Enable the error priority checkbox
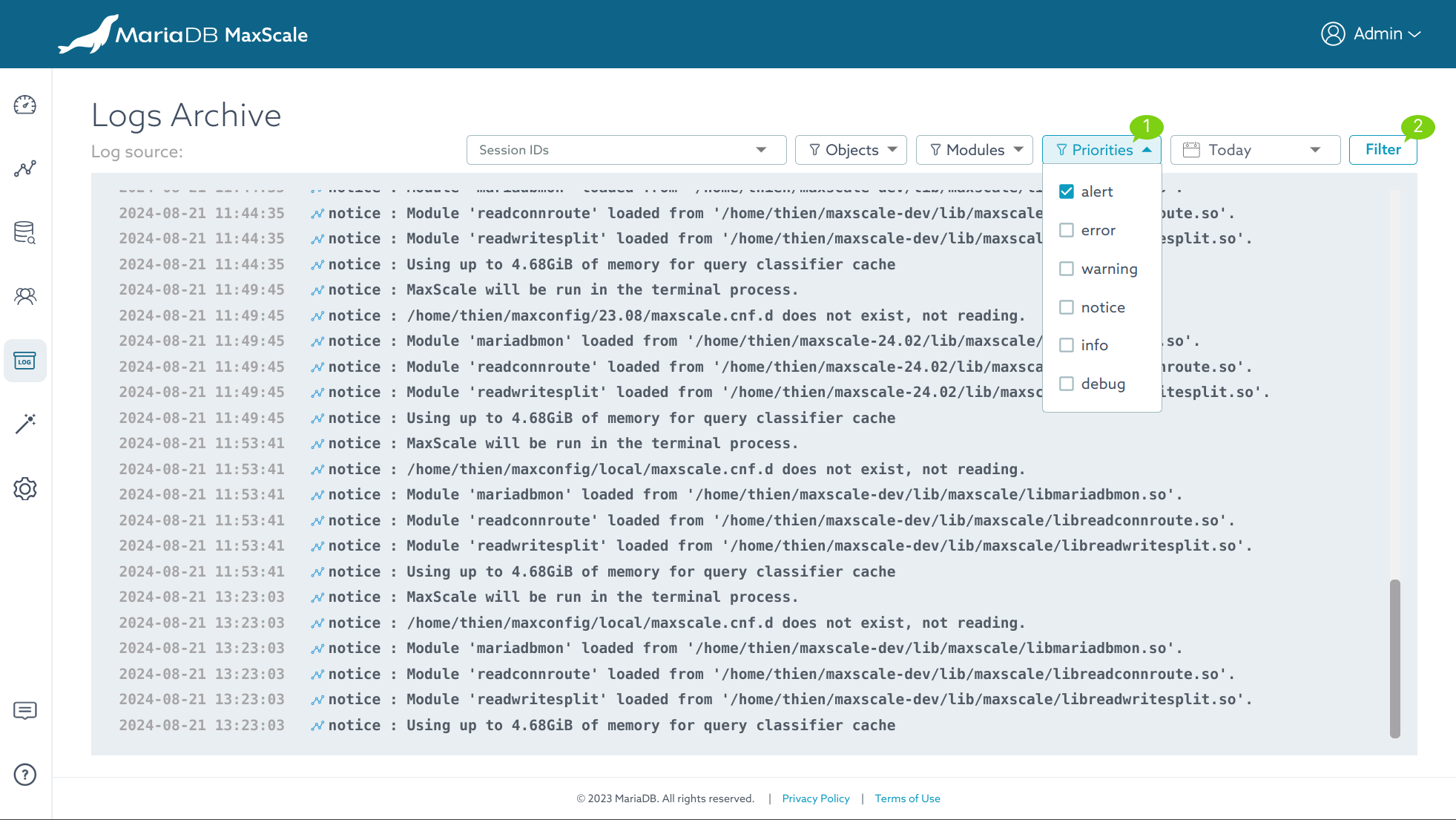Viewport: 1456px width, 820px height. tap(1067, 230)
